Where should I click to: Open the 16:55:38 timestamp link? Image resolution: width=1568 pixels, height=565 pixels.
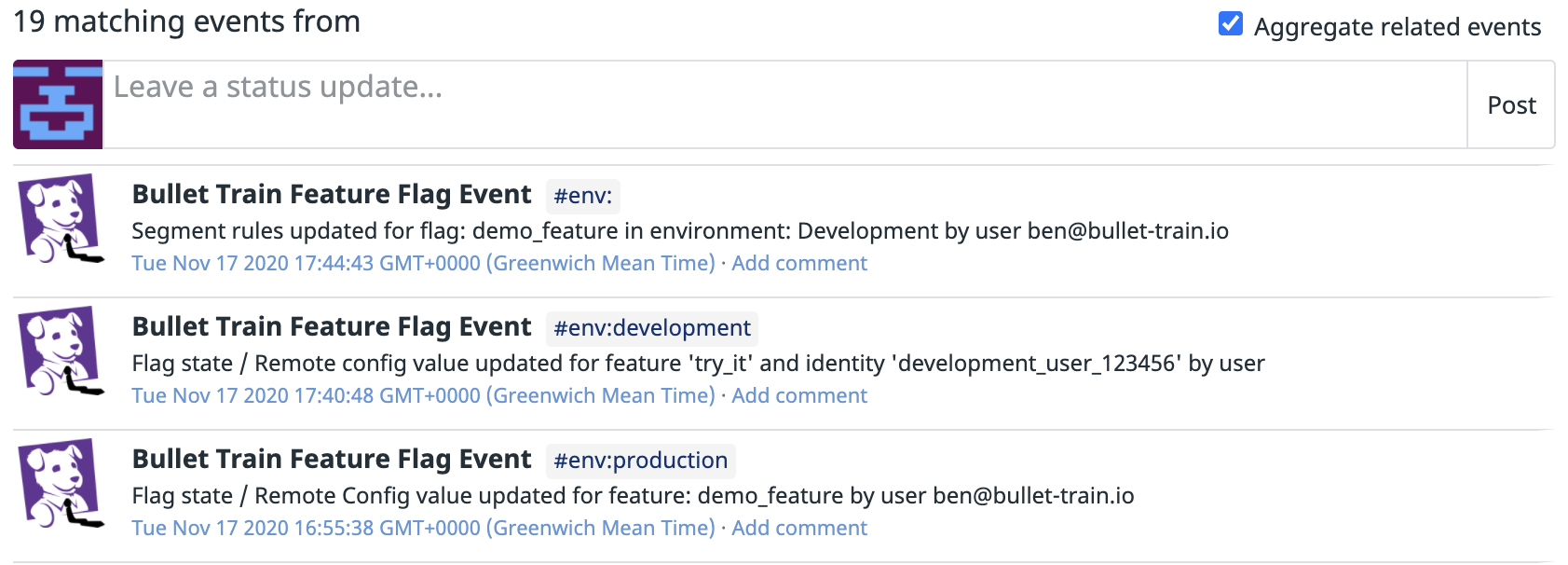(423, 529)
